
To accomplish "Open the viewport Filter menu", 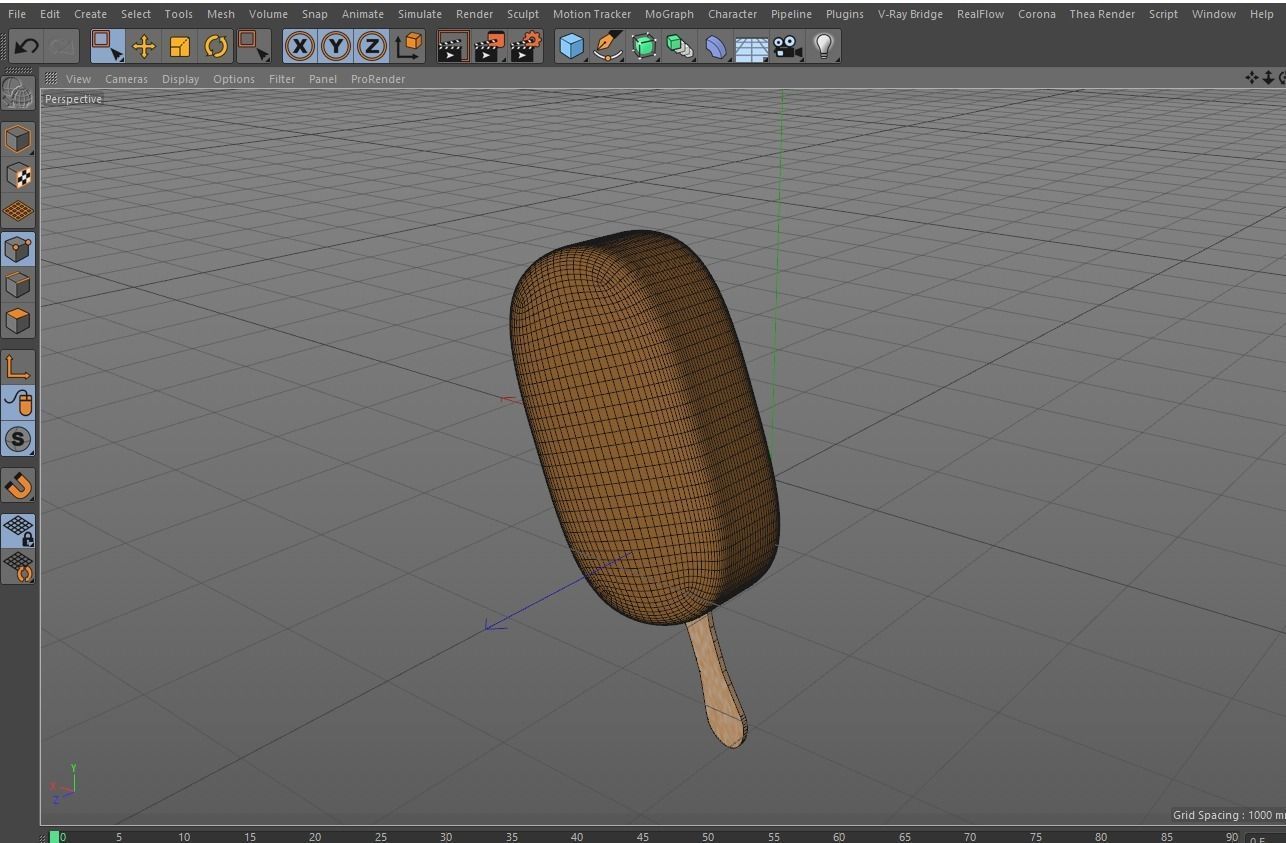I will point(282,79).
